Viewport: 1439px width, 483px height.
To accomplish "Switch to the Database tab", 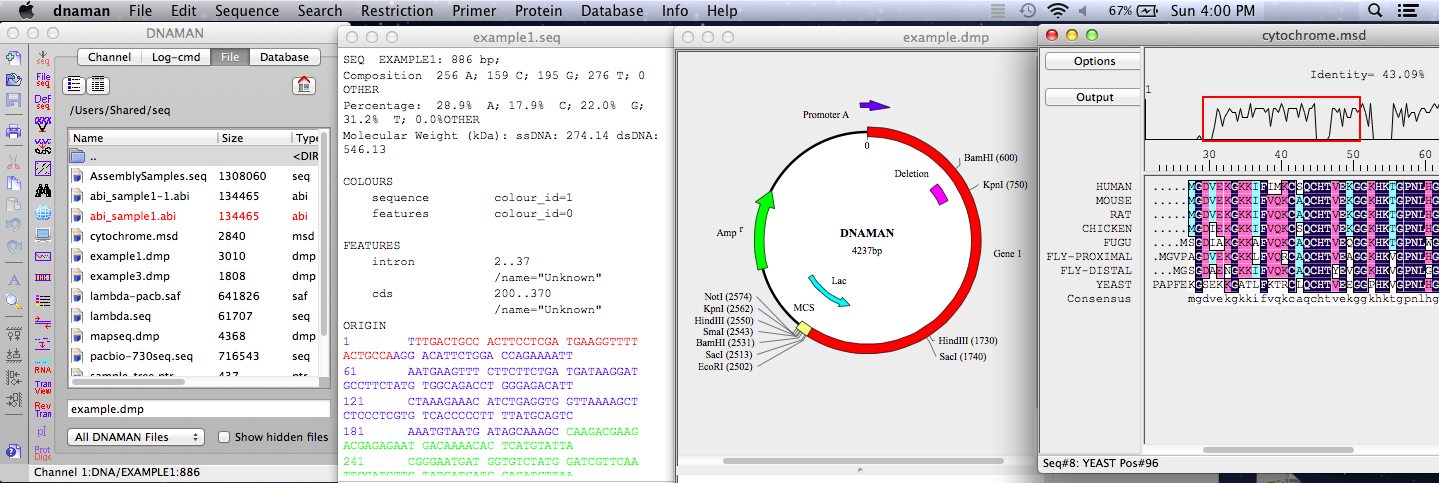I will [x=284, y=57].
